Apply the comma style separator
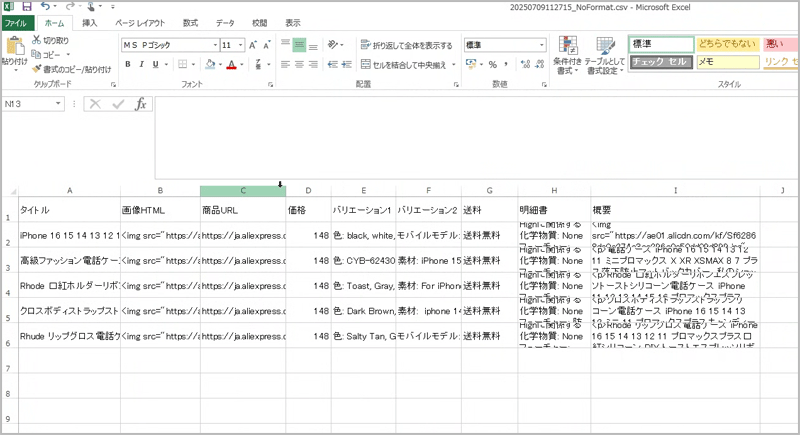This screenshot has height=435, width=800. click(506, 64)
